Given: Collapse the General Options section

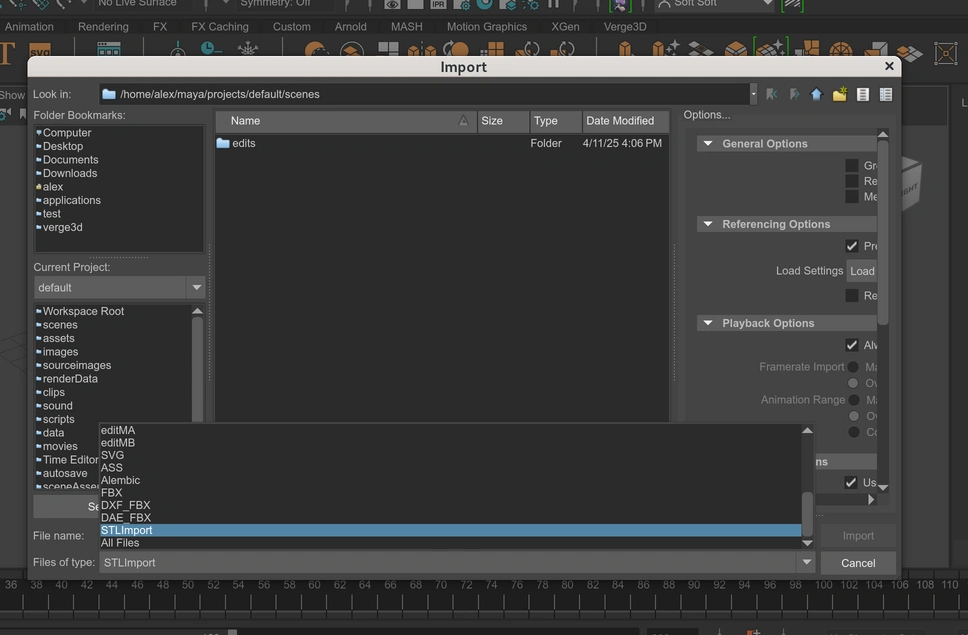Looking at the screenshot, I should point(708,143).
